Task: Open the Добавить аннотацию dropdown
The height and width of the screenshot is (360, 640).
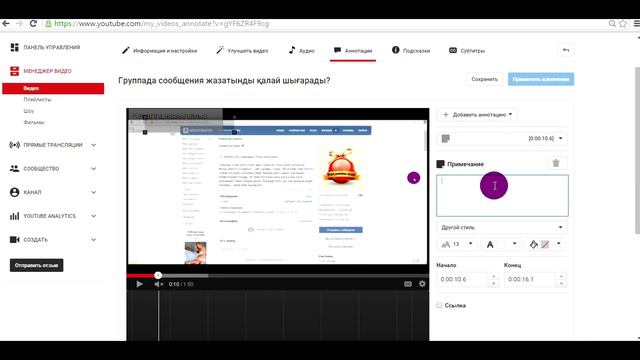Action: [x=477, y=115]
